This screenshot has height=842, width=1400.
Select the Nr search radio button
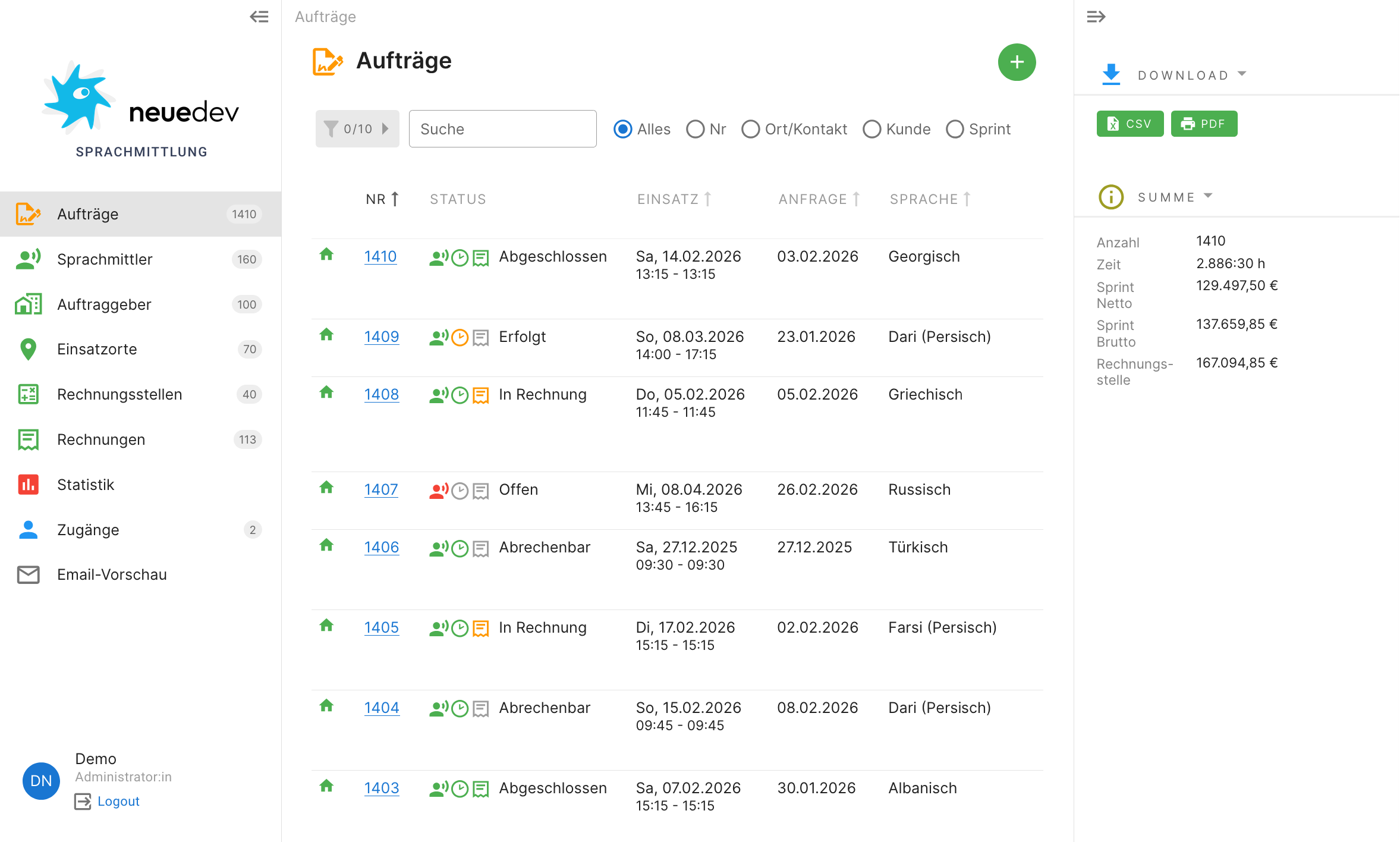pos(695,129)
